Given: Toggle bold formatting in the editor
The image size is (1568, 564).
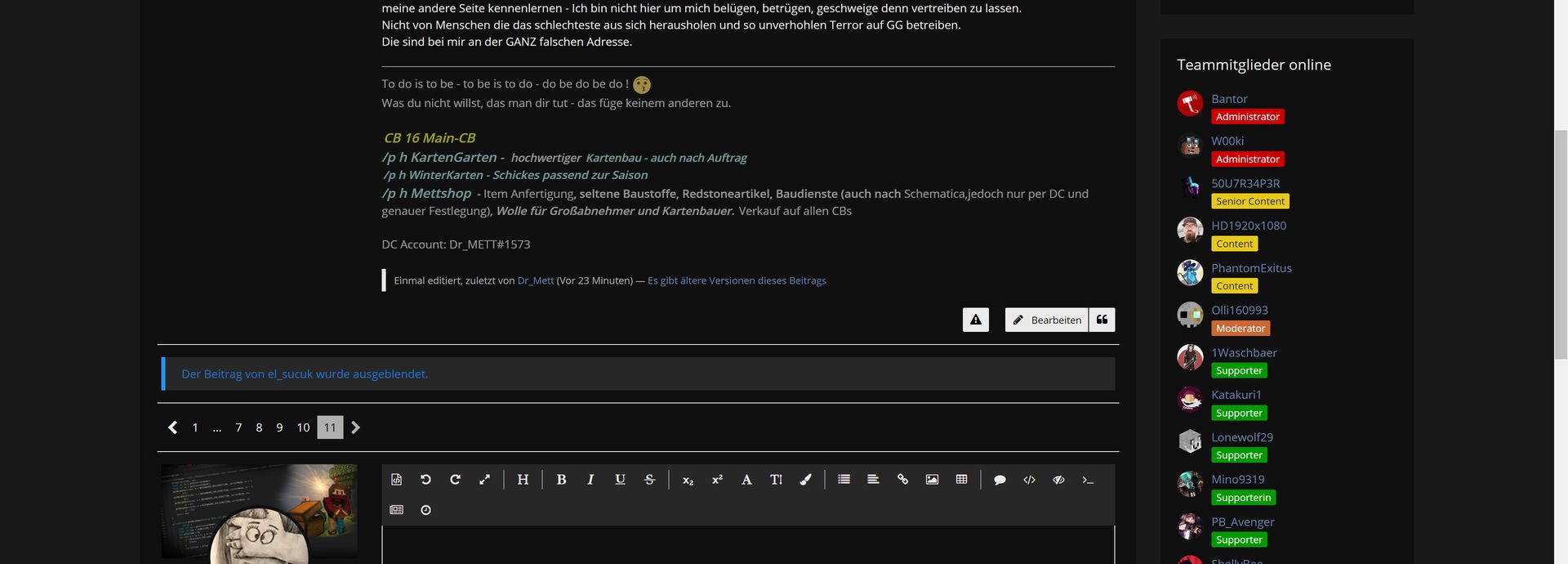Looking at the screenshot, I should [561, 480].
